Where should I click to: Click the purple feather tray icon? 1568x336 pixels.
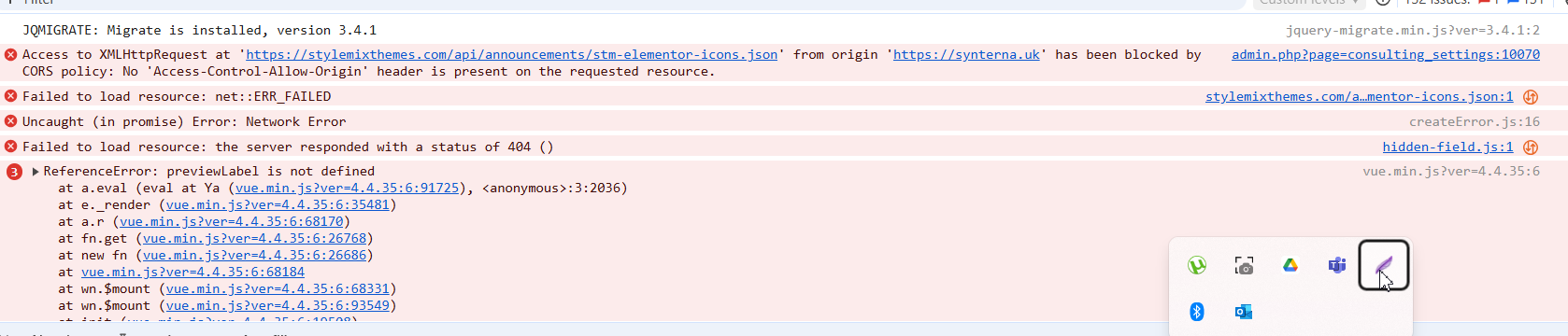tap(1384, 266)
